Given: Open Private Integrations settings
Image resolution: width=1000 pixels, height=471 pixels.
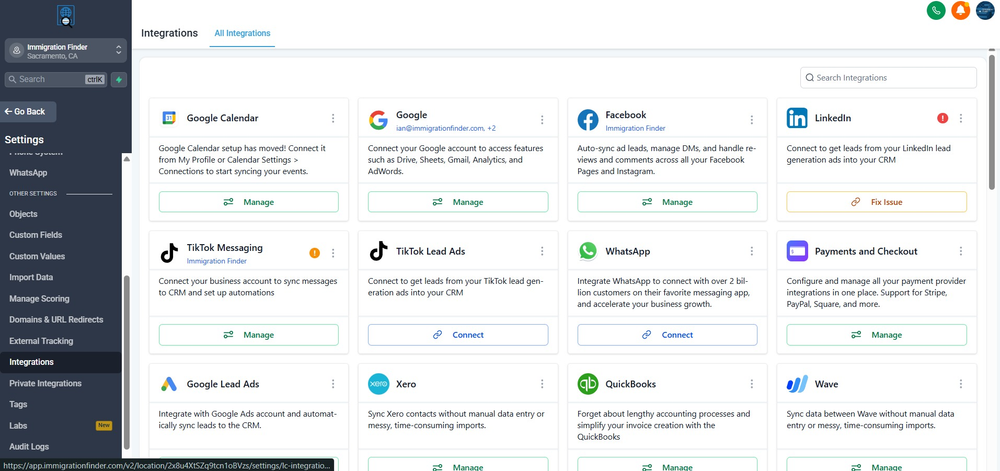Looking at the screenshot, I should pyautogui.click(x=45, y=383).
